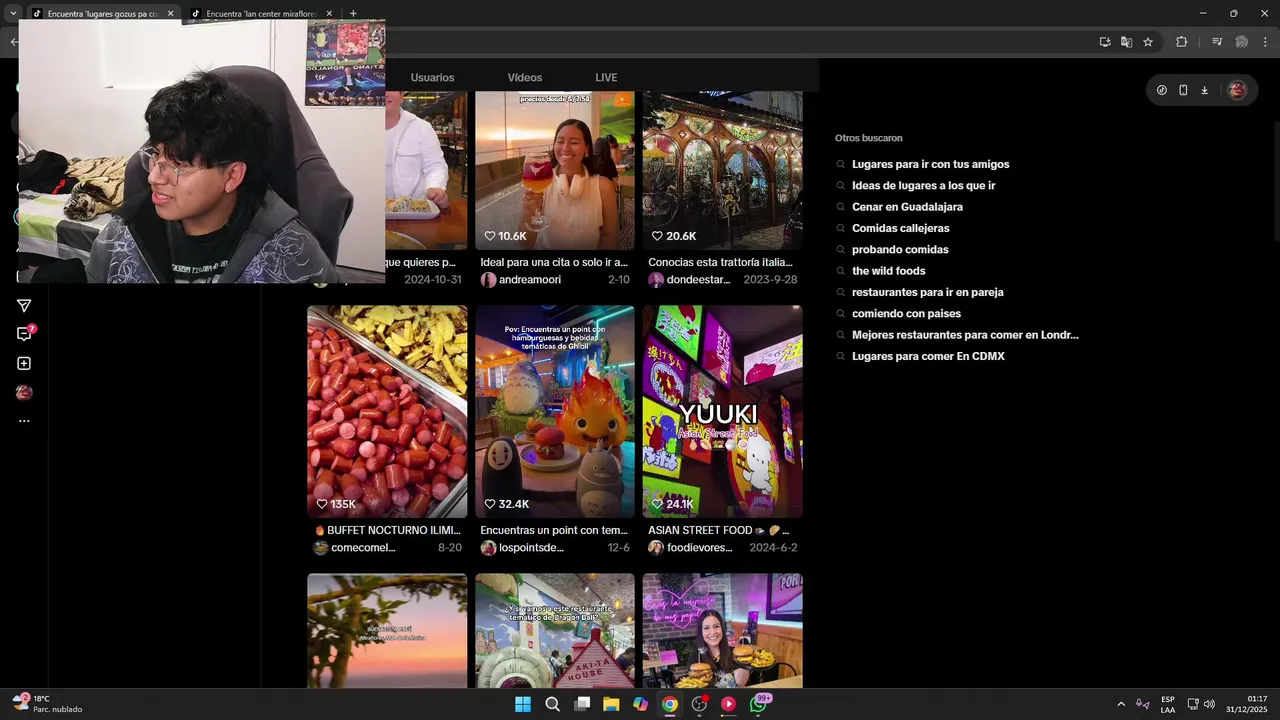The height and width of the screenshot is (720, 1280).
Task: Click the download desktop app arrow icon
Action: [x=1204, y=90]
